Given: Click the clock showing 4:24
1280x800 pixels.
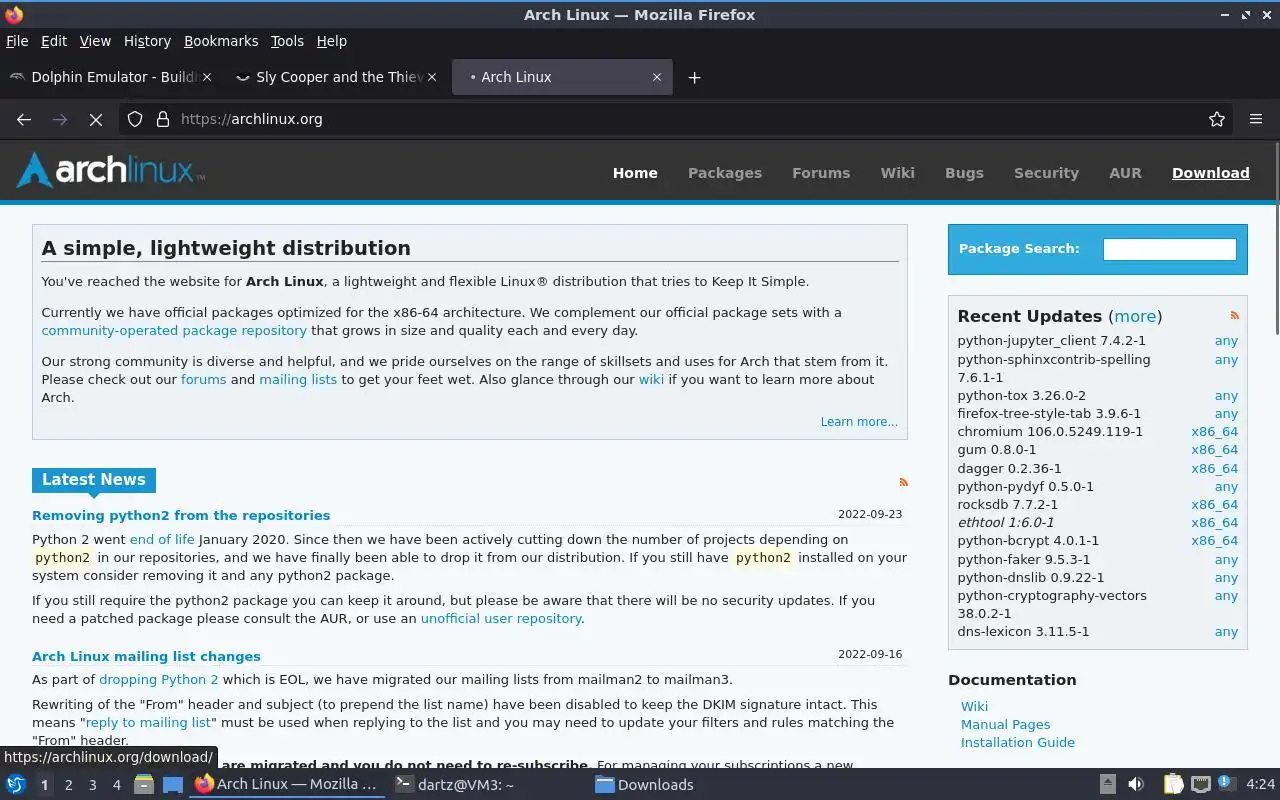Looking at the screenshot, I should 1261,784.
